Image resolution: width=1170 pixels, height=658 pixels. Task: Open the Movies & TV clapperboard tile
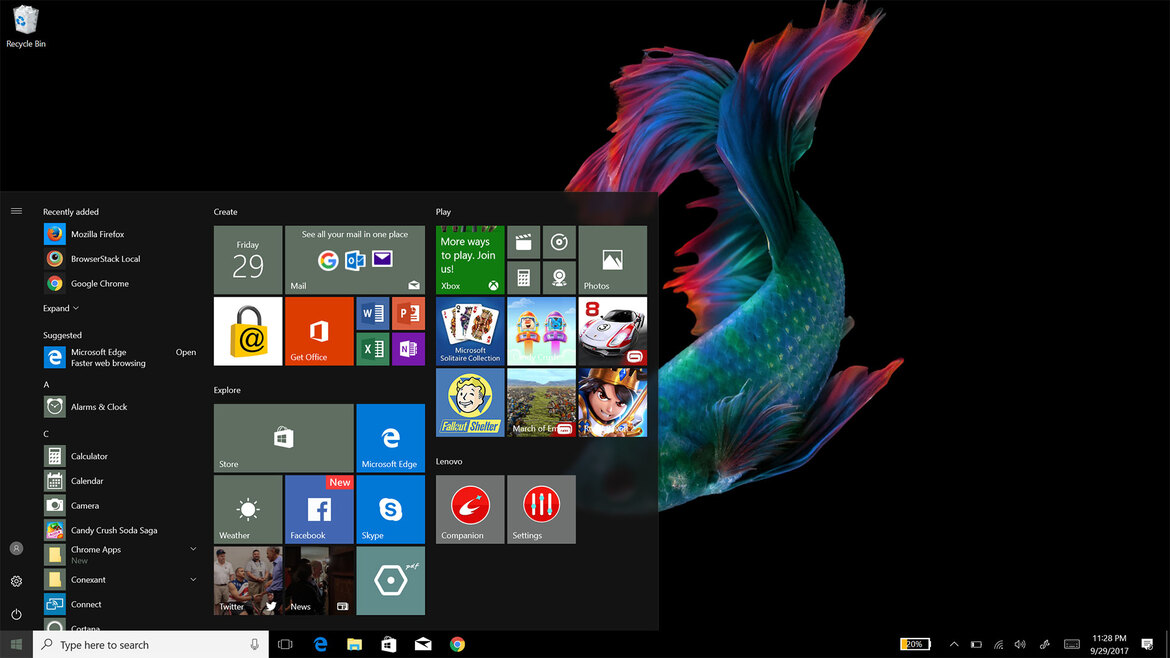point(524,242)
